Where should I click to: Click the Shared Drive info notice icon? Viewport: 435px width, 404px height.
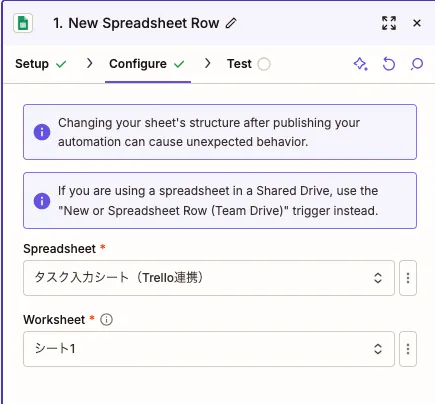pyautogui.click(x=42, y=201)
